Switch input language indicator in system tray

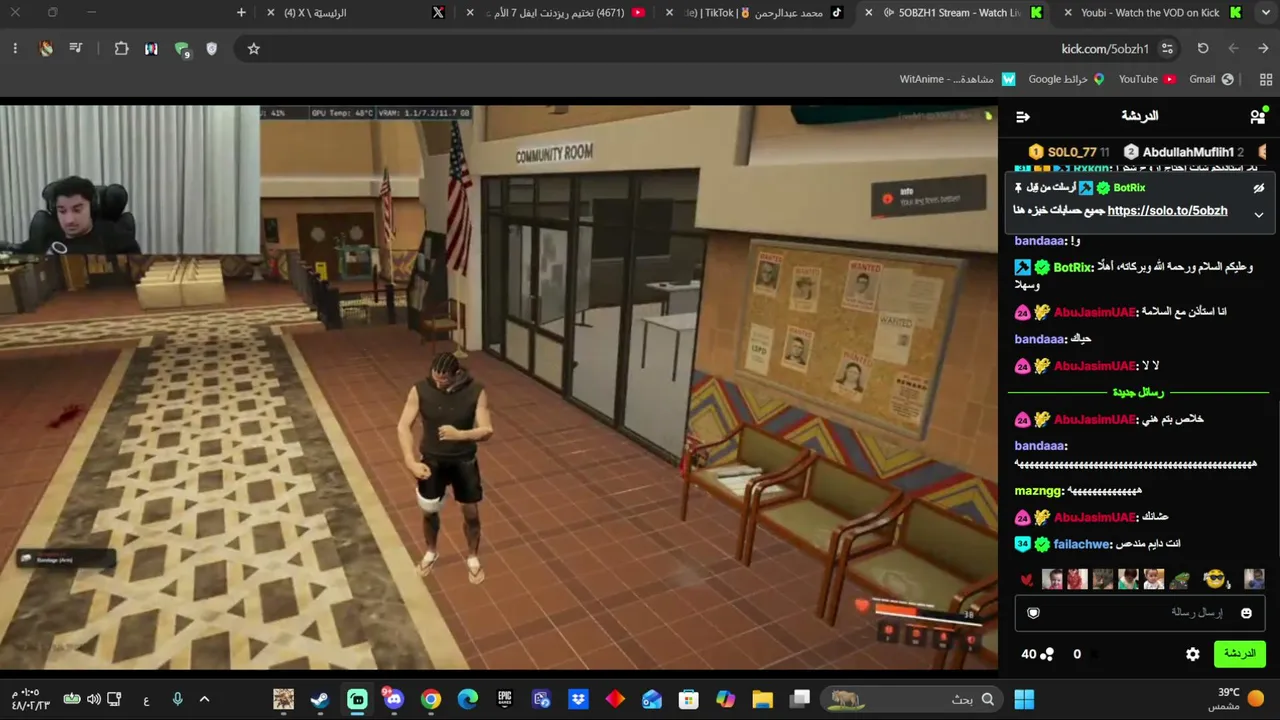(146, 699)
